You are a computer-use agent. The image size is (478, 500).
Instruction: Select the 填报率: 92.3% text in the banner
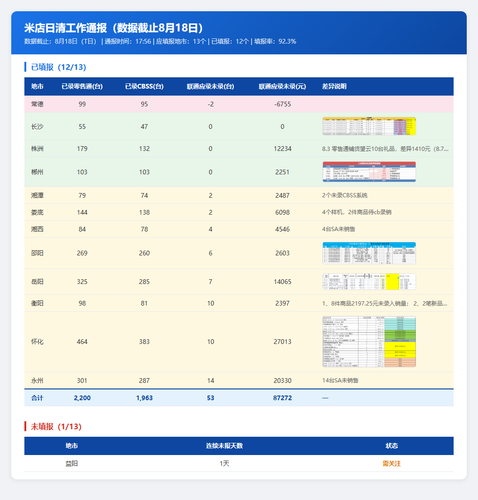click(275, 41)
